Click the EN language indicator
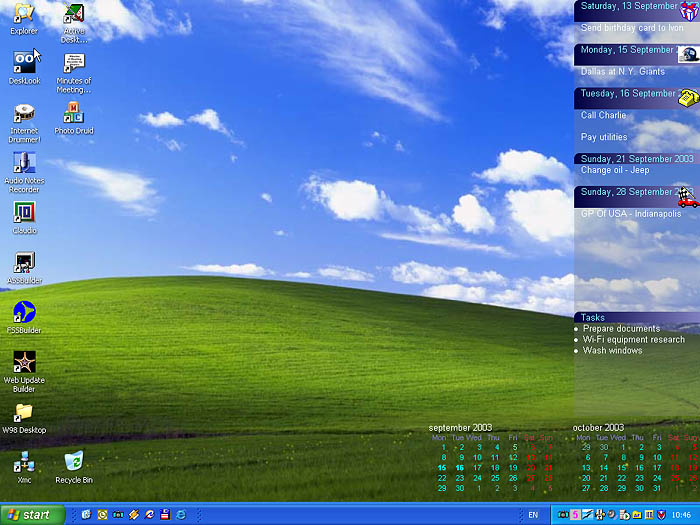 click(533, 515)
